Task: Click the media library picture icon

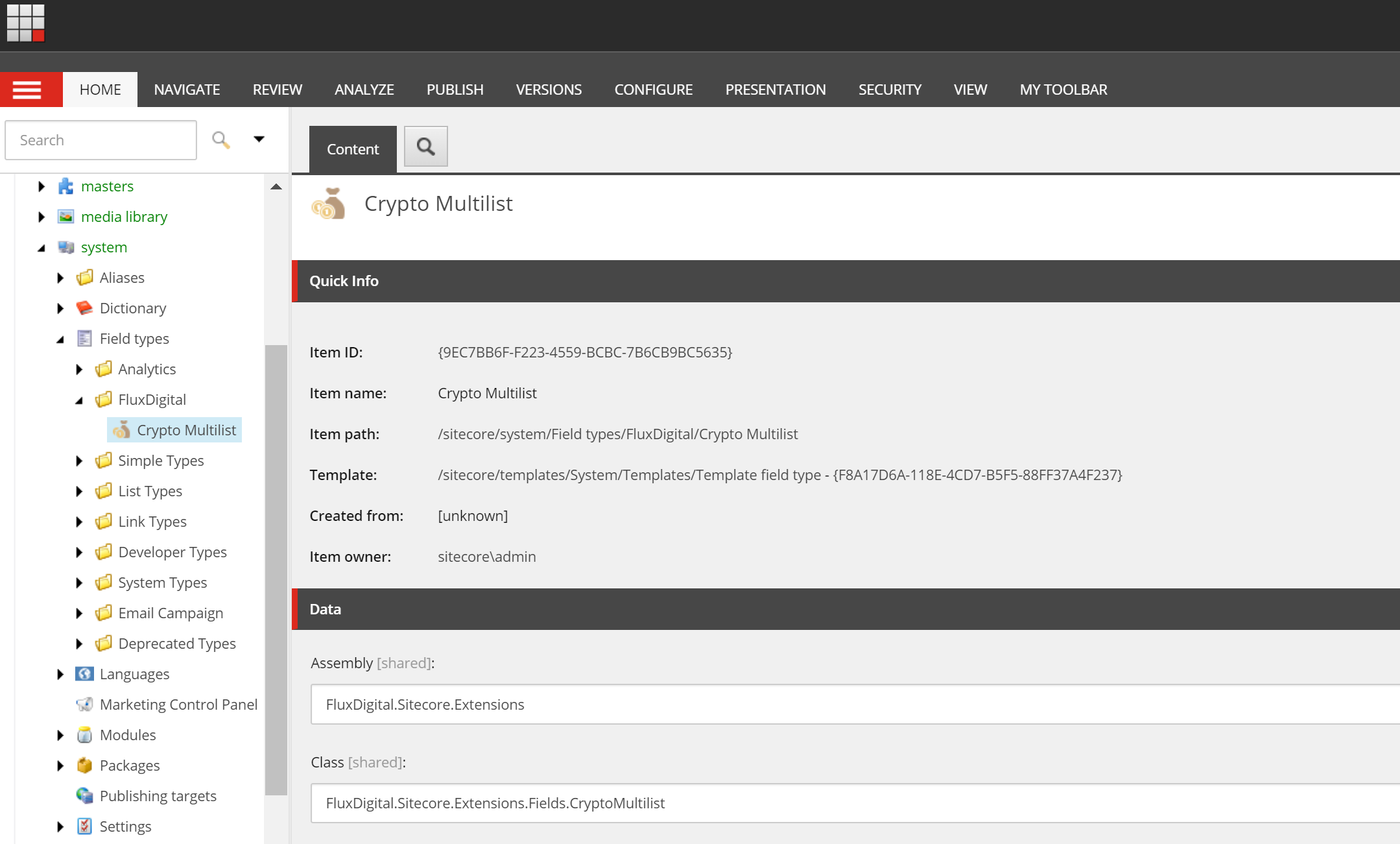Action: 66,217
